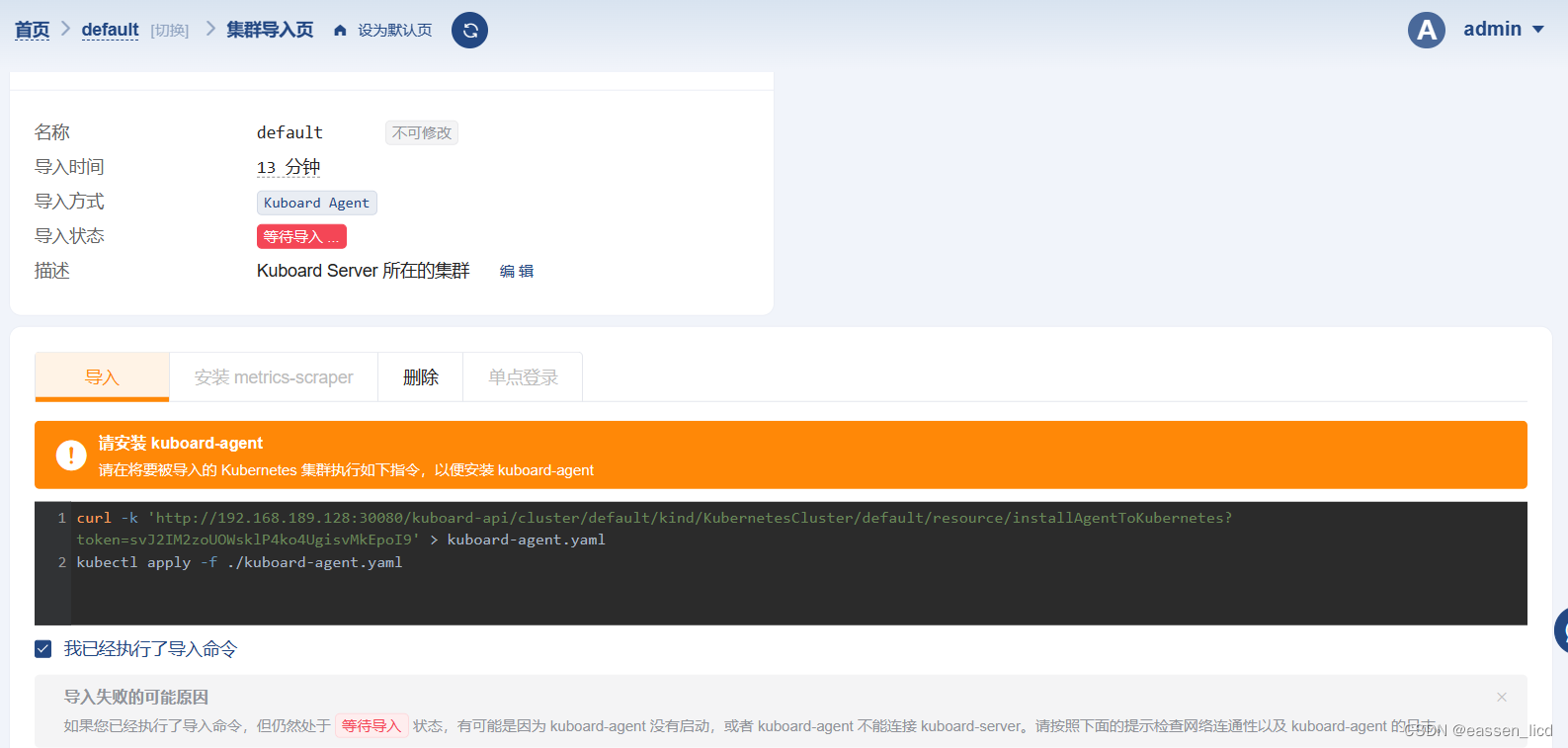Viewport: 1568px width, 748px height.
Task: Open the 单点登录 tab
Action: coord(523,377)
